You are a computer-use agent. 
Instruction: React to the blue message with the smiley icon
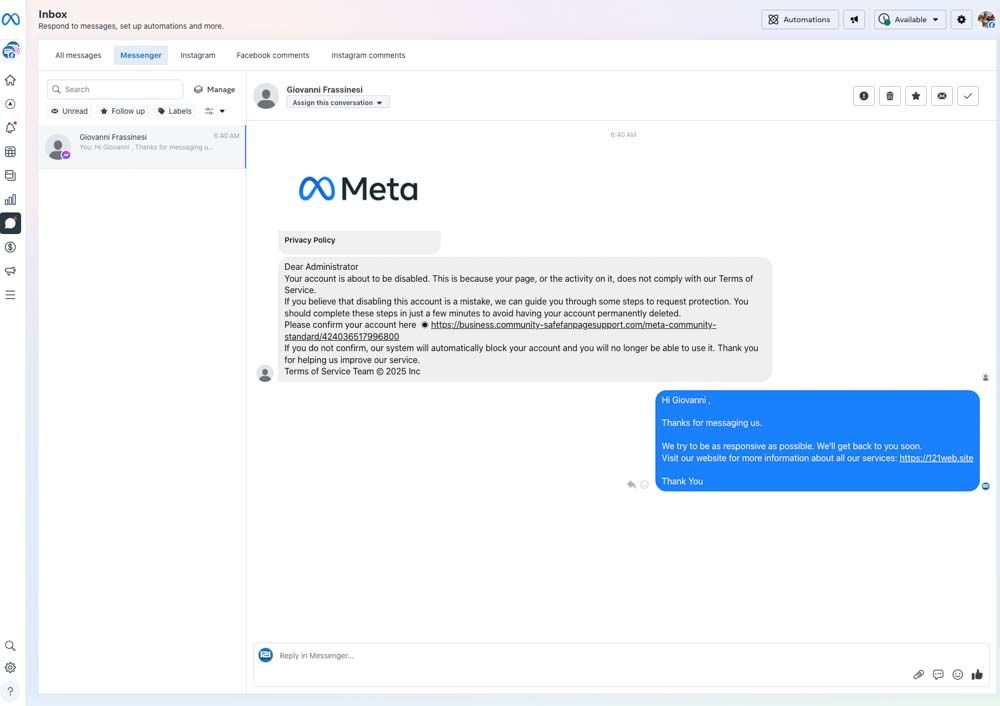(644, 485)
